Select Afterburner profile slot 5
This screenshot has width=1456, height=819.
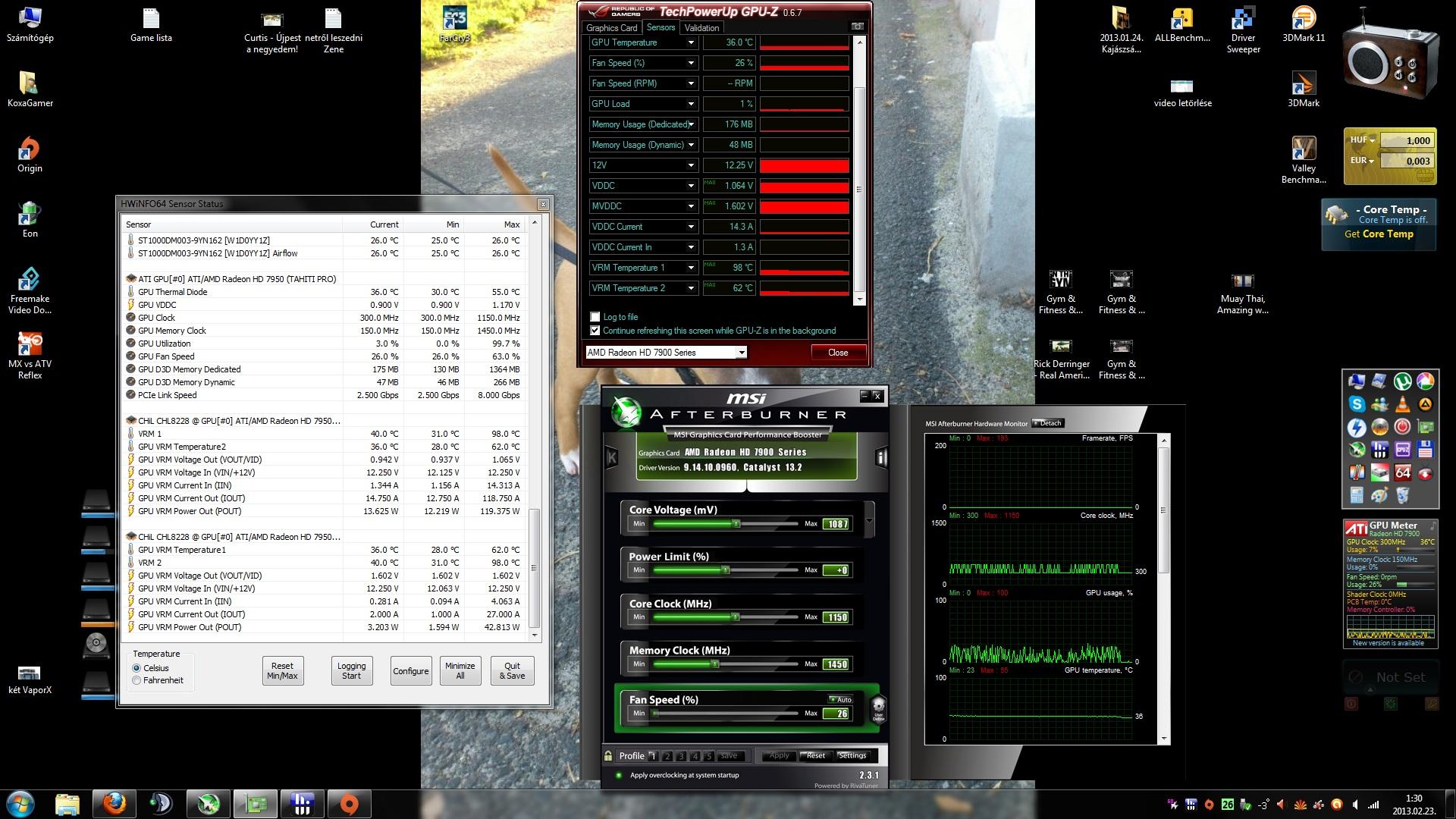(709, 756)
